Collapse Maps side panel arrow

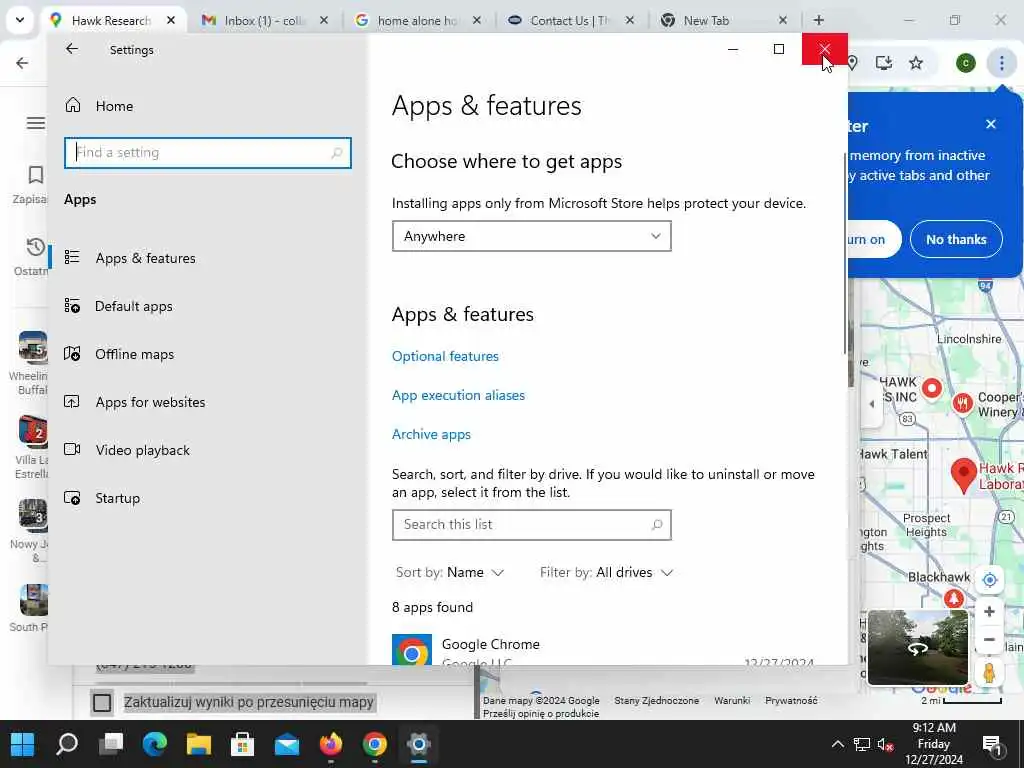click(x=872, y=404)
